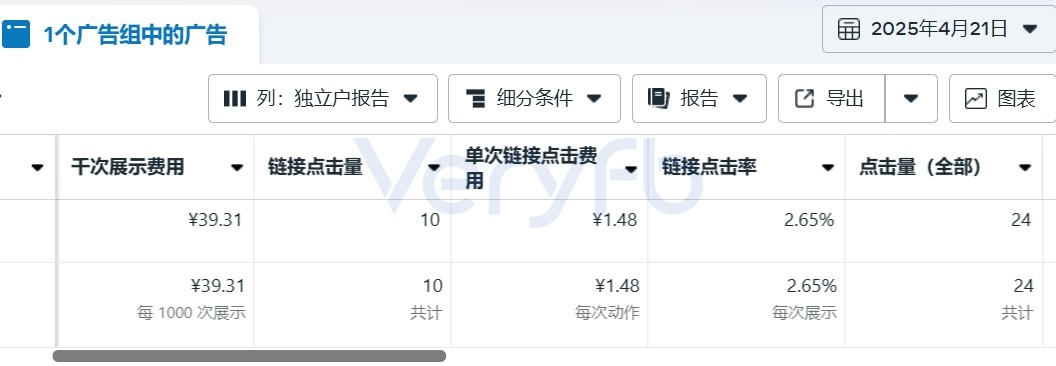Click the calendar icon beside 2025年4月21日

click(x=849, y=29)
